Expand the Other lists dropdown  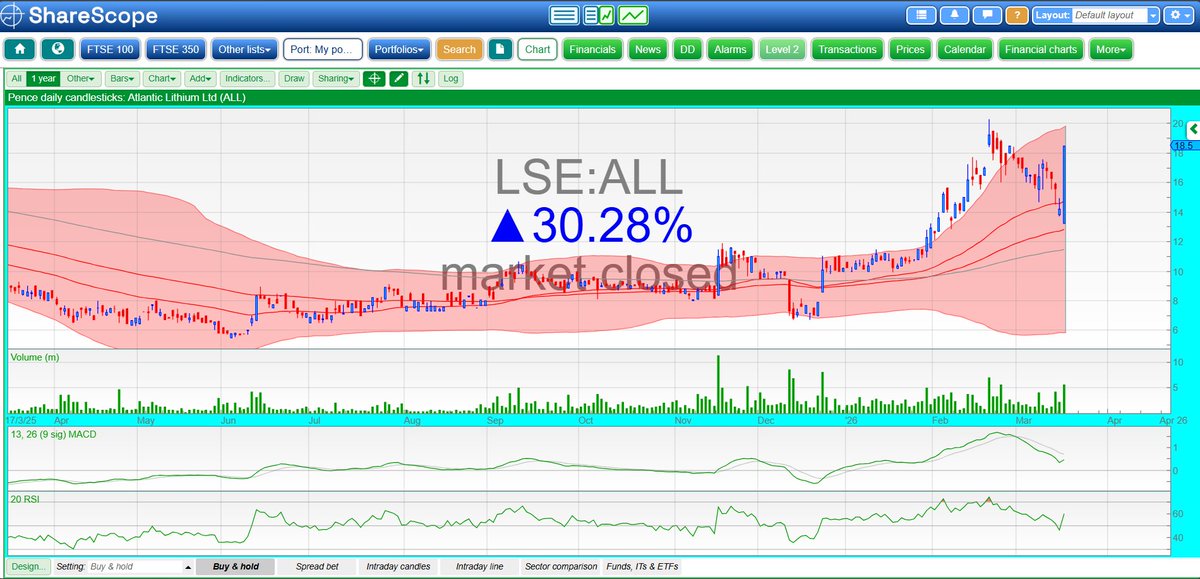tap(244, 49)
